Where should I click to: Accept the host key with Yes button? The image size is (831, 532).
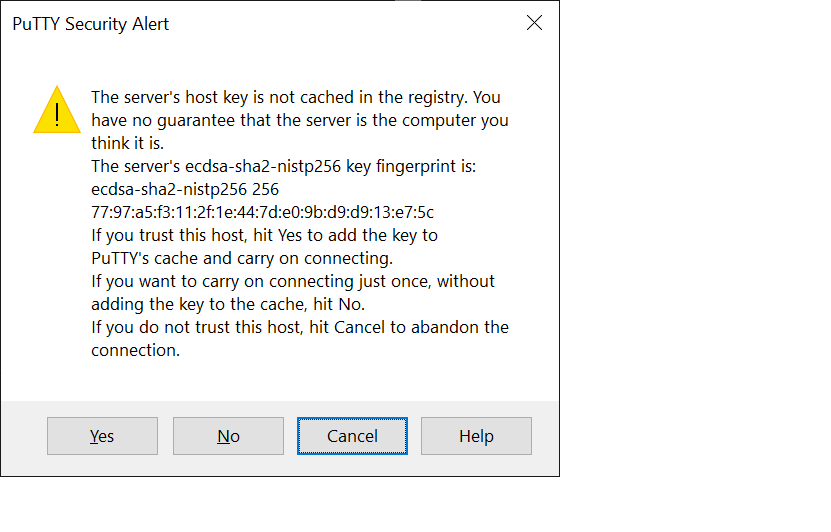(x=102, y=436)
